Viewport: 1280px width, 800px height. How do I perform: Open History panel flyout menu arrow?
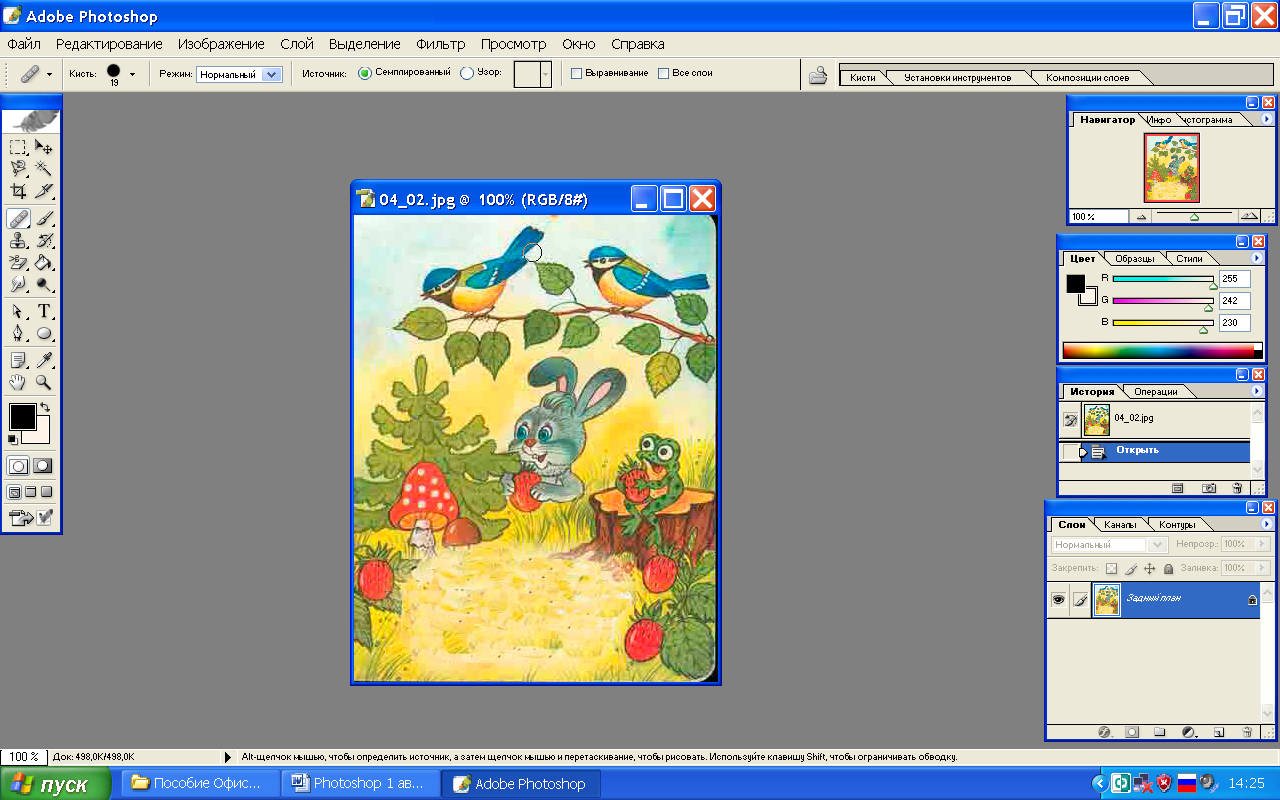point(1257,391)
